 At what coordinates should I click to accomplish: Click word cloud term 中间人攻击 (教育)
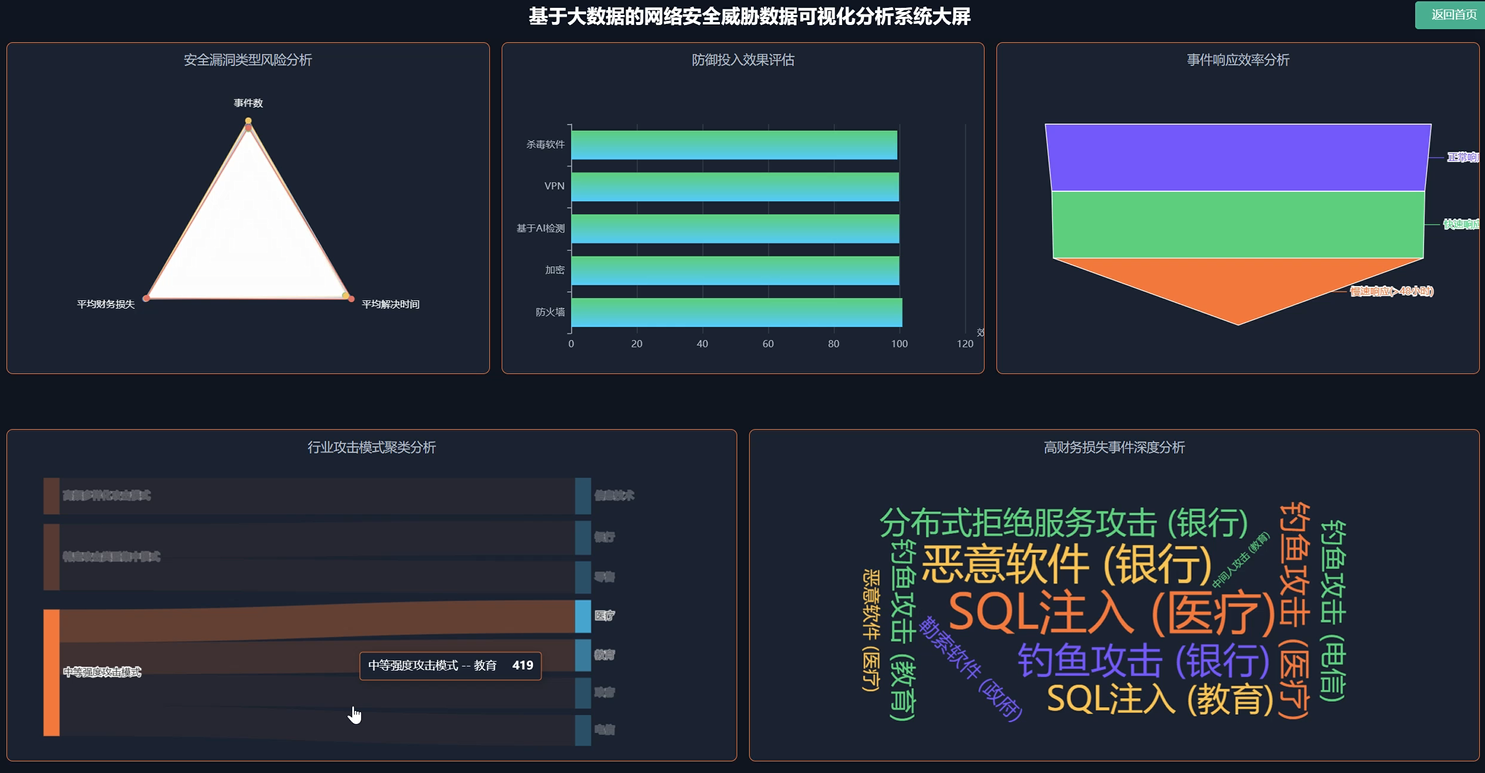(x=1240, y=559)
